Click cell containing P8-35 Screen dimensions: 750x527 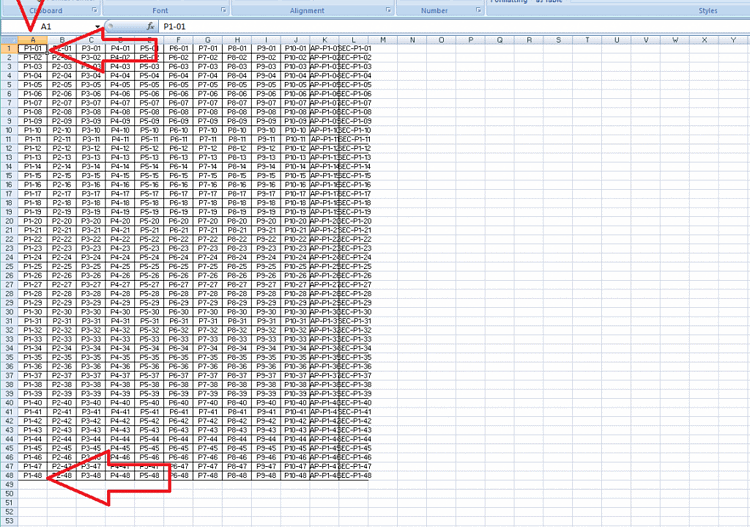(x=237, y=357)
